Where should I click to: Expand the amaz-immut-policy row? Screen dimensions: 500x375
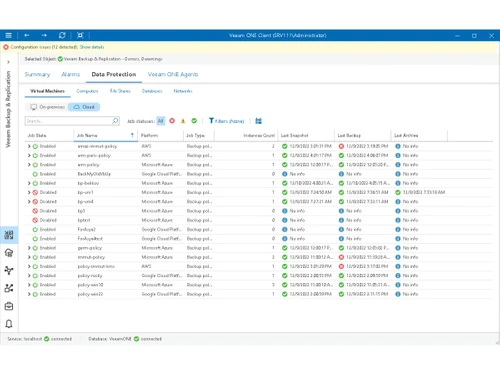pos(29,146)
